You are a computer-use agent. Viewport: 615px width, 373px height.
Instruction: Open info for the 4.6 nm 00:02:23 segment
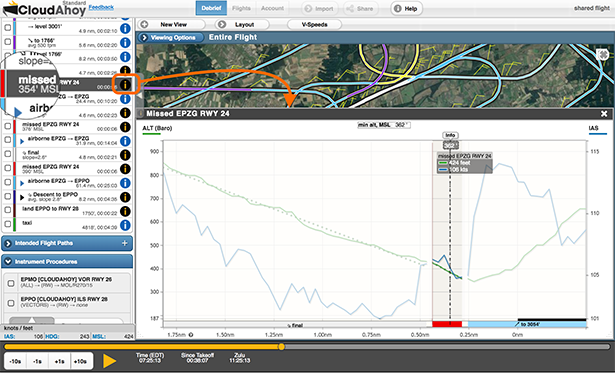pos(125,113)
